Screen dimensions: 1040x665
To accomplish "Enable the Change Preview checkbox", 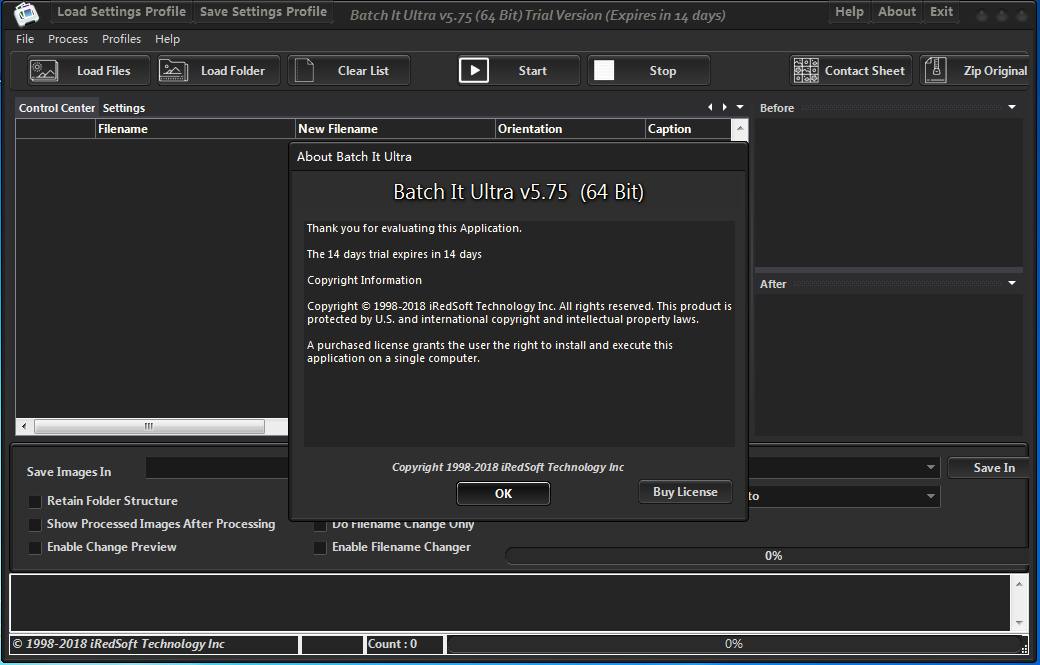I will pyautogui.click(x=35, y=548).
